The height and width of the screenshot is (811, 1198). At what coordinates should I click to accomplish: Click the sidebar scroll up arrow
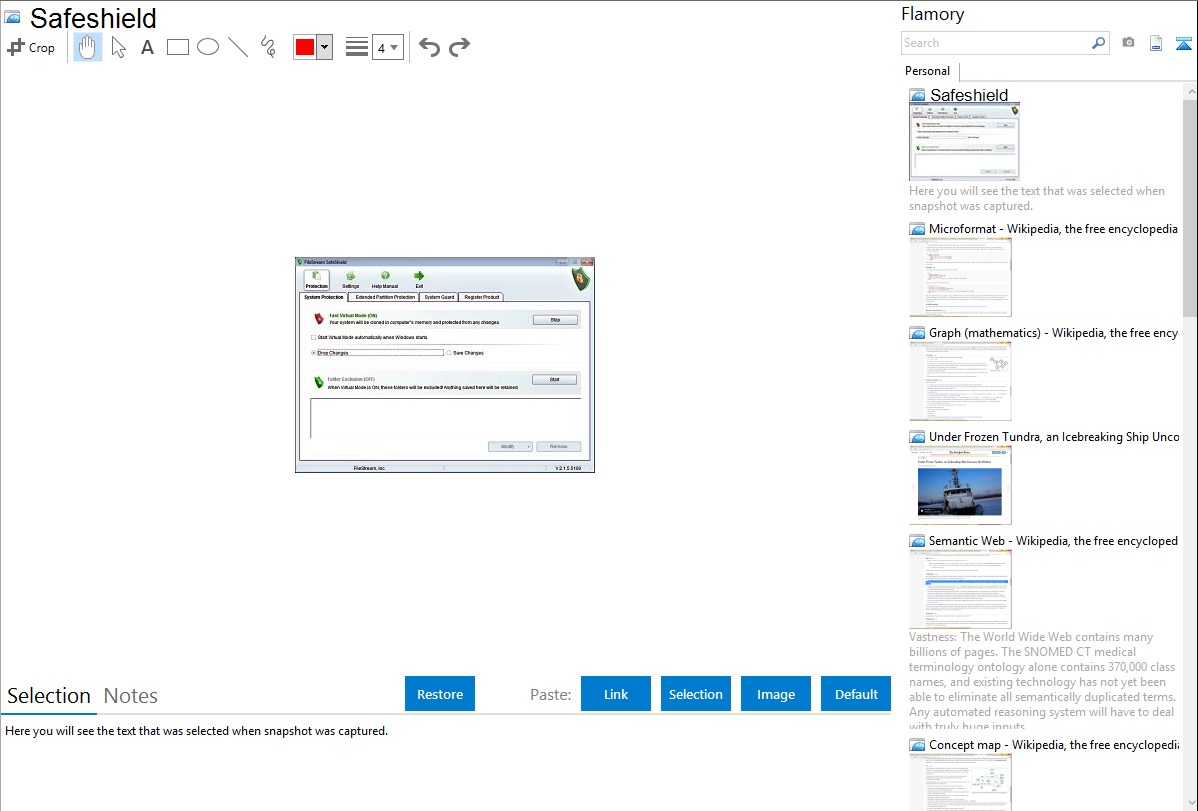1190,91
